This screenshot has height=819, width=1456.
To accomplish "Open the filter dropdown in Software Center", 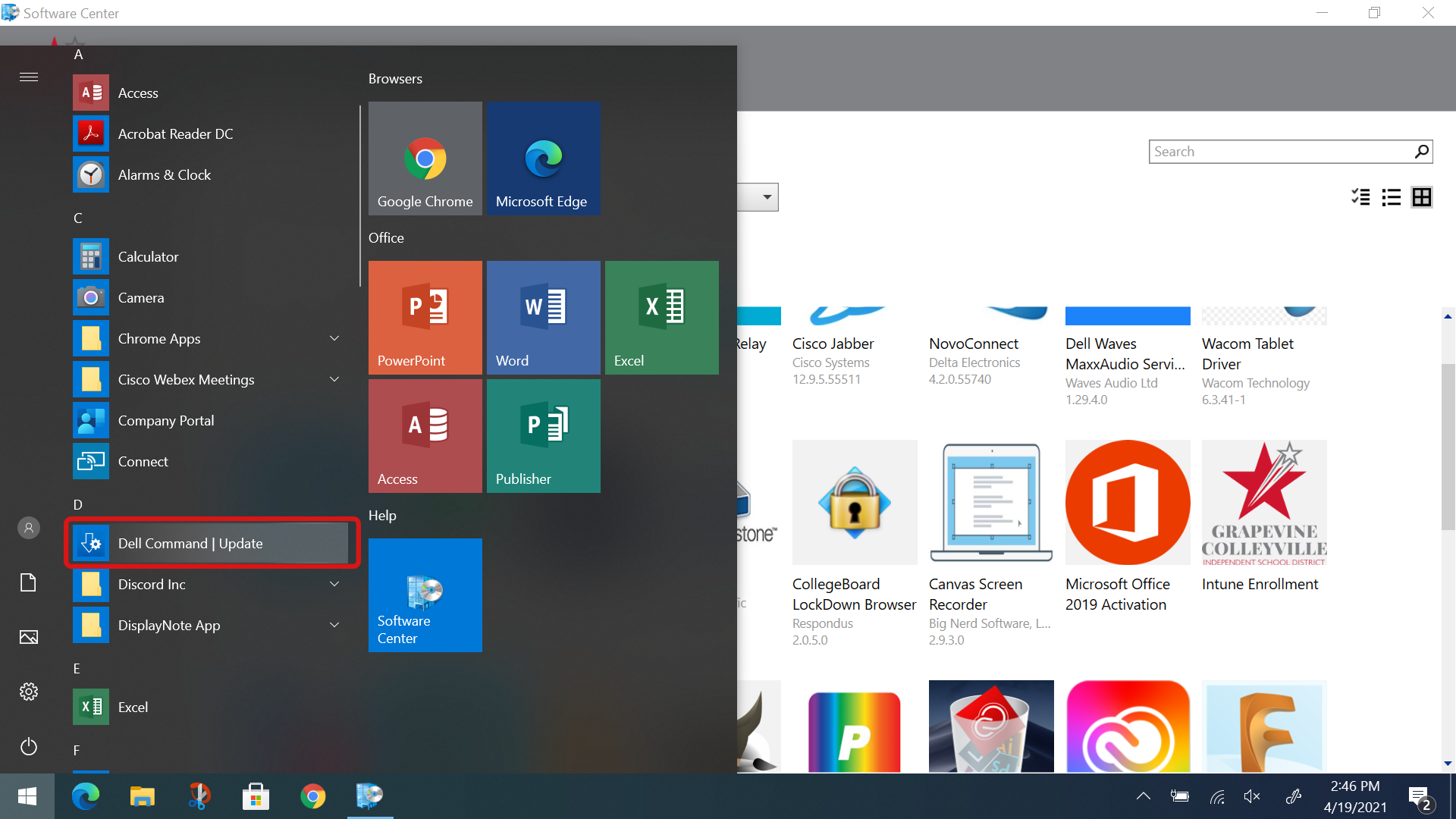I will click(767, 197).
